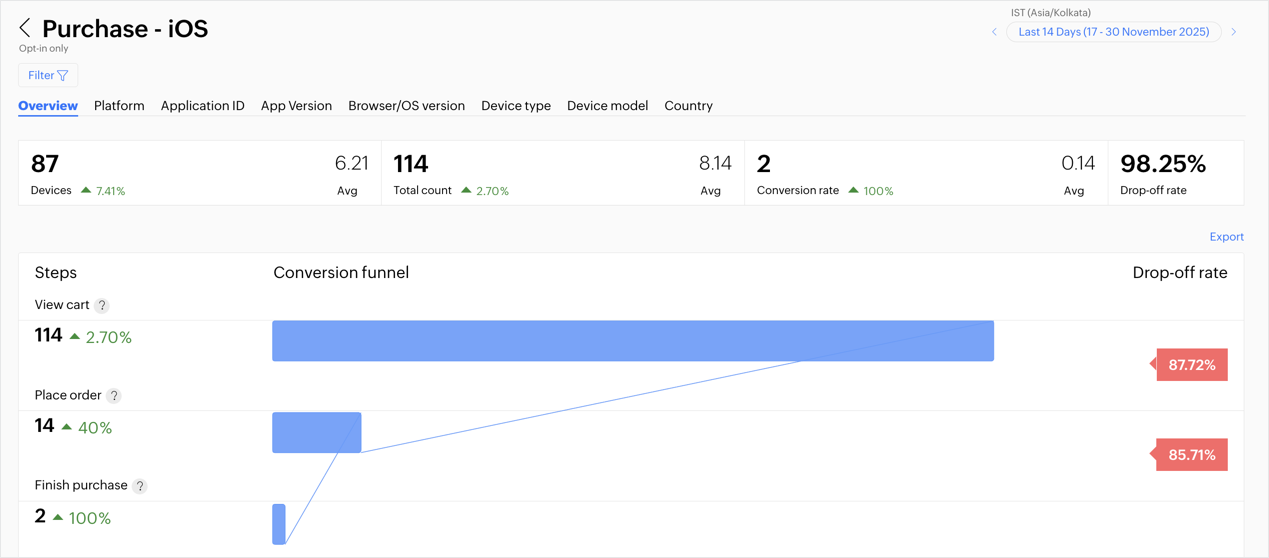This screenshot has width=1269, height=558.
Task: Click the View cart help question icon
Action: 102,306
